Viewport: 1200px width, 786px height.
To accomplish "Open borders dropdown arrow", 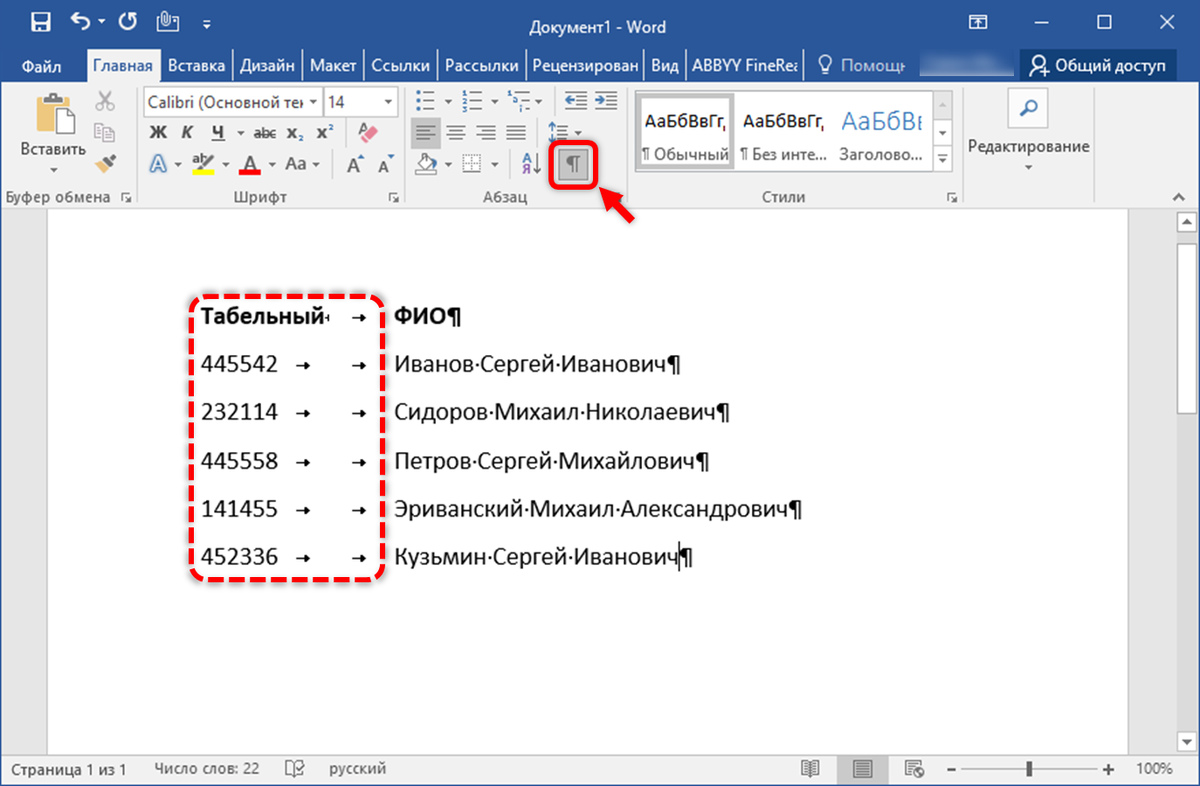I will pyautogui.click(x=494, y=165).
